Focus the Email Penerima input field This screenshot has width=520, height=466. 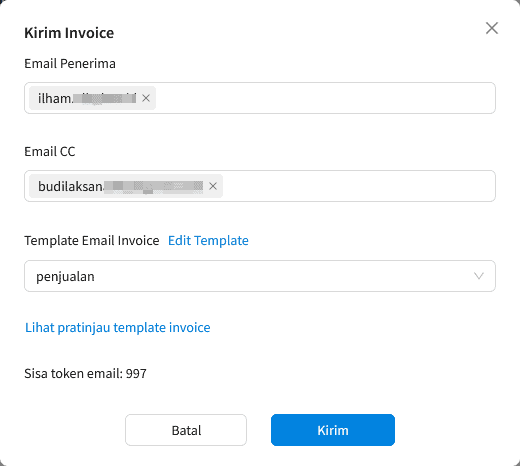coord(325,98)
